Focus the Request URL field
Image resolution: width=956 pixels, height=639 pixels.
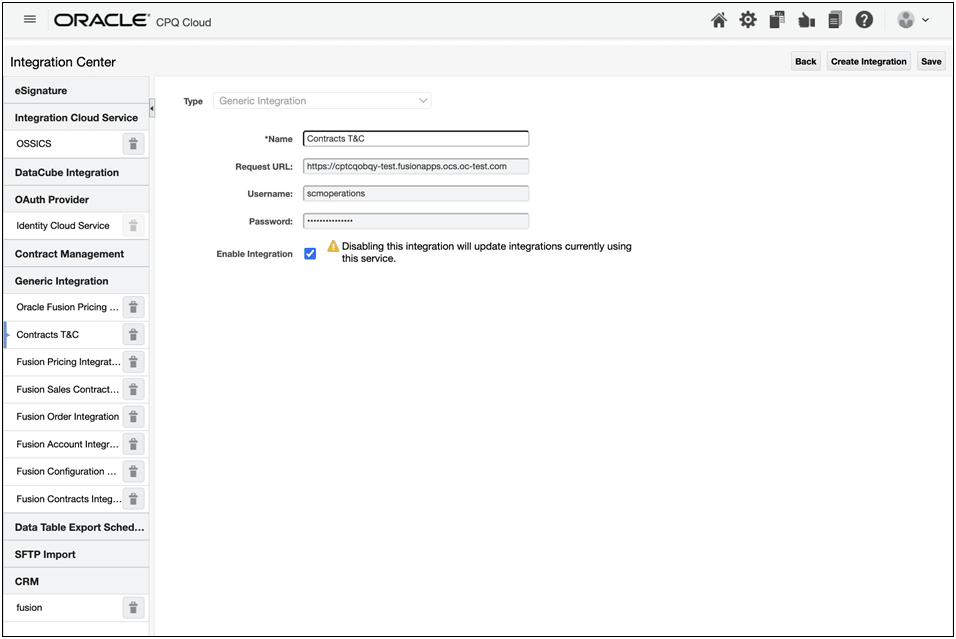coord(416,166)
